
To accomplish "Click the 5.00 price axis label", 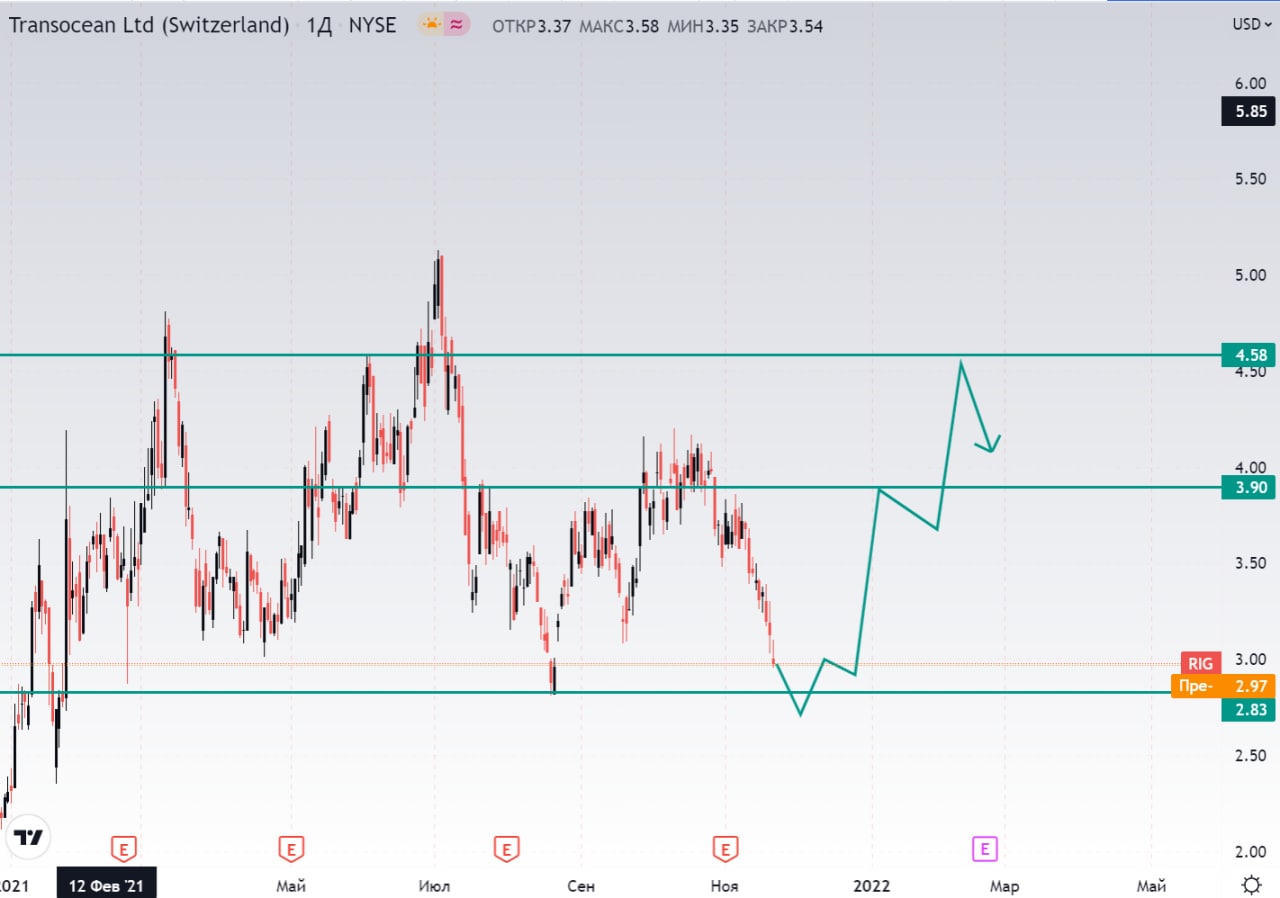I will [x=1250, y=275].
